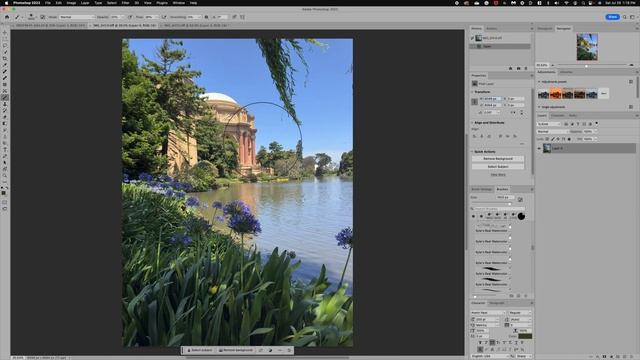Click the View More link in Properties
The image size is (640, 360).
point(498,175)
